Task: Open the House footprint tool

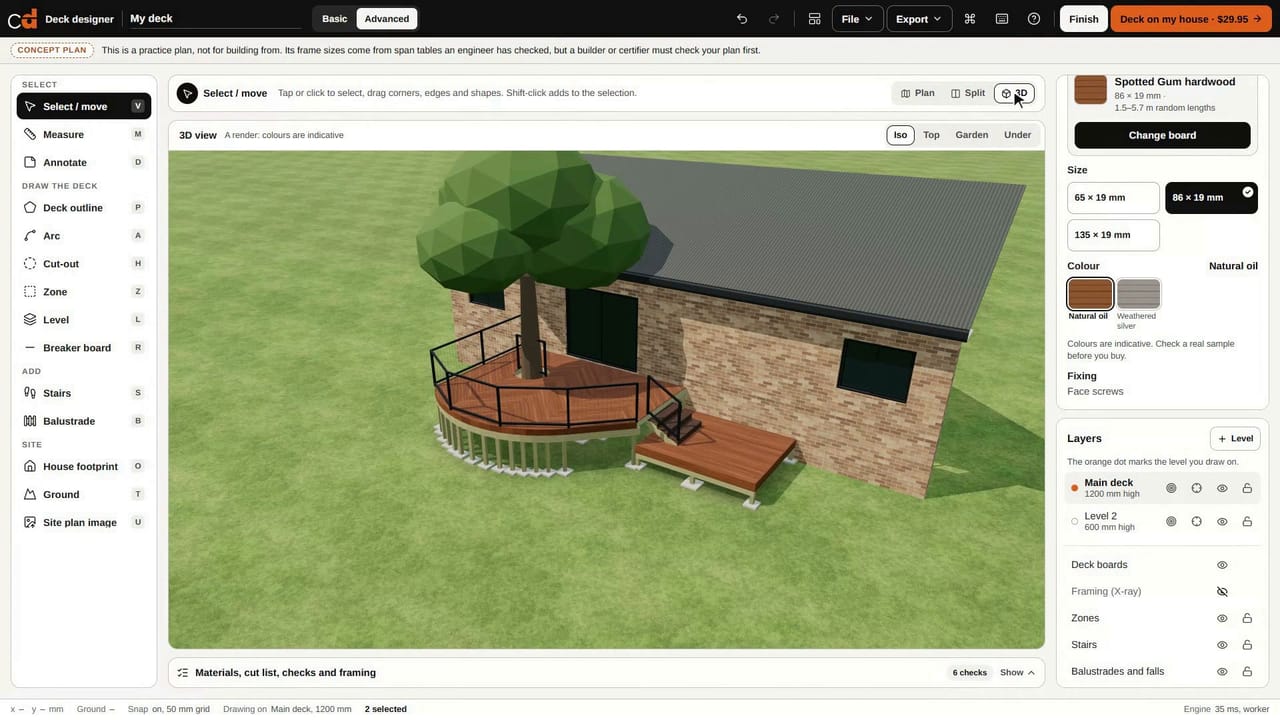Action: [84, 466]
